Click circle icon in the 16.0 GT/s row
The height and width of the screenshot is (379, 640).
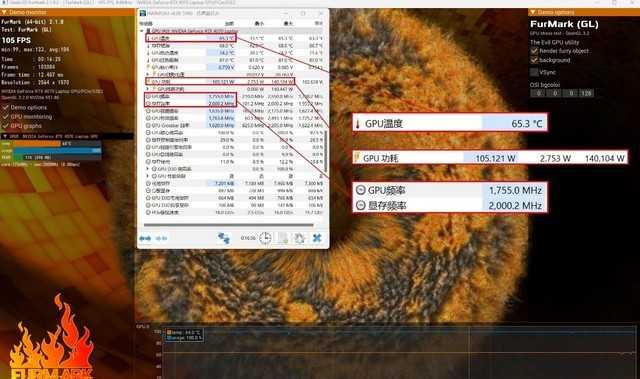(x=148, y=213)
